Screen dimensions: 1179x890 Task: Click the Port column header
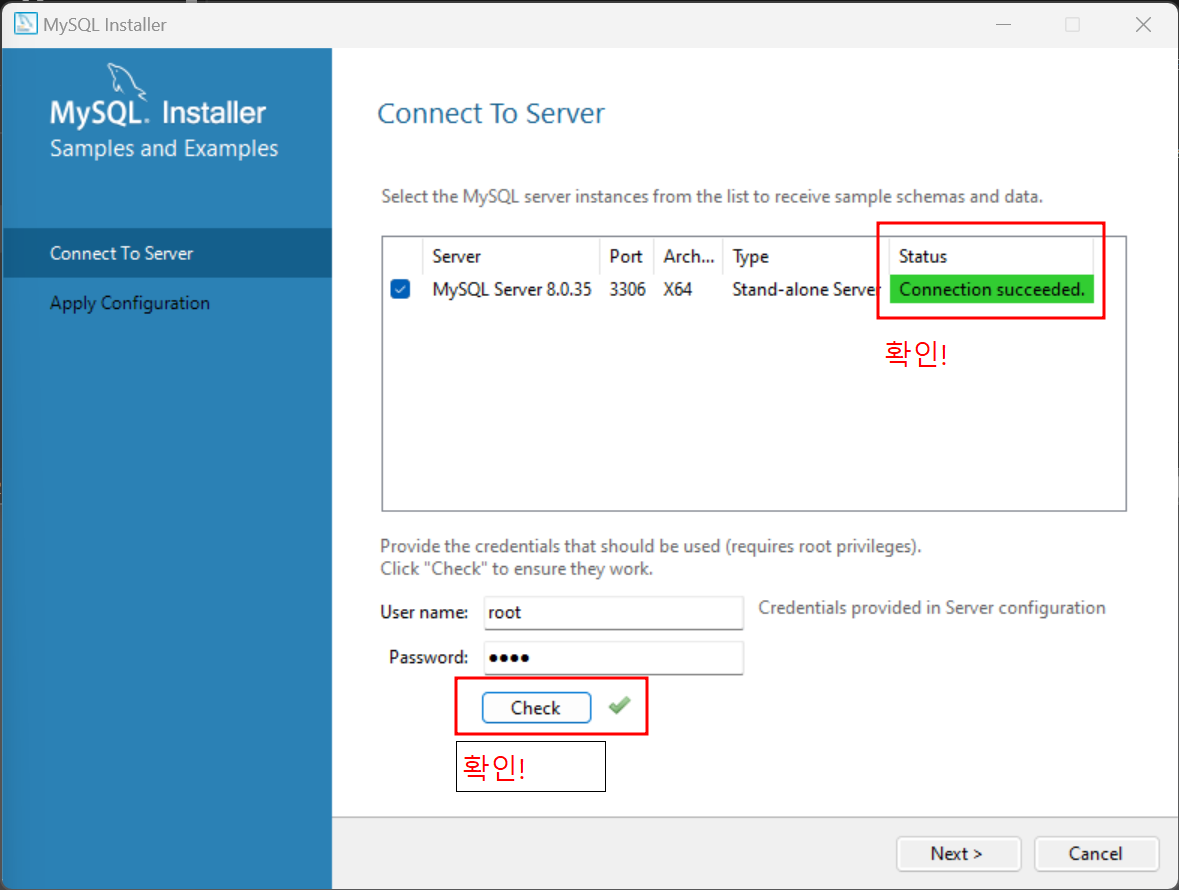click(626, 256)
